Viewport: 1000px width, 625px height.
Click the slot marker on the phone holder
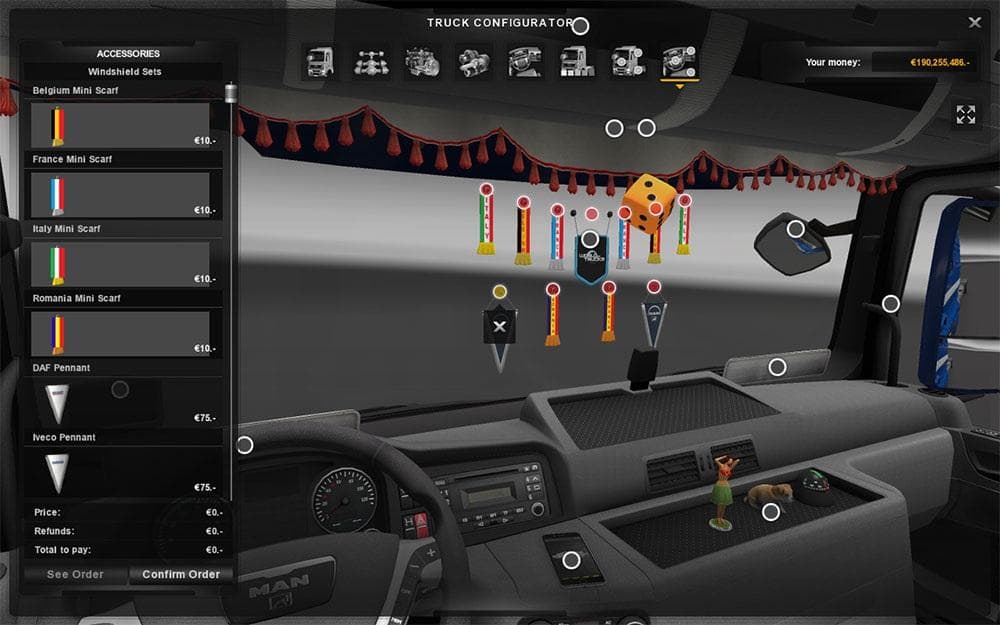coord(571,560)
